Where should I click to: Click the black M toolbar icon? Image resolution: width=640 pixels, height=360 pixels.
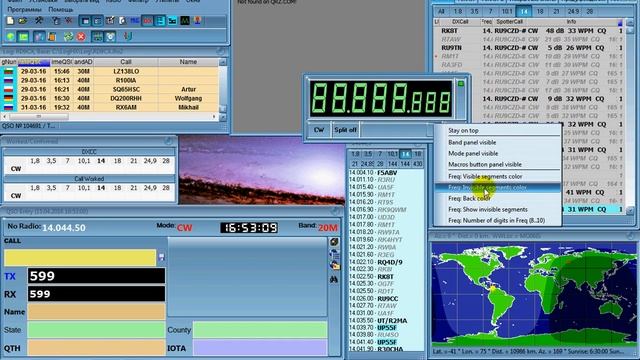click(185, 20)
